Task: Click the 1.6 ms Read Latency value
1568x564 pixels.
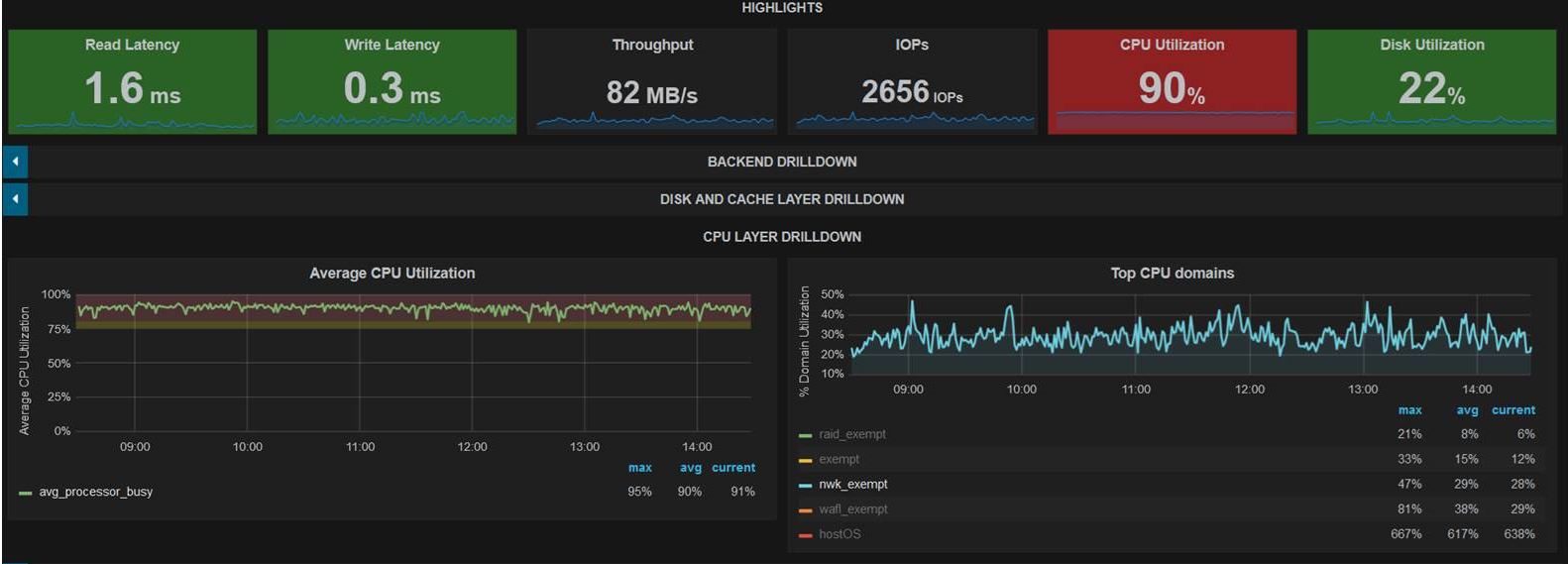Action: 133,89
